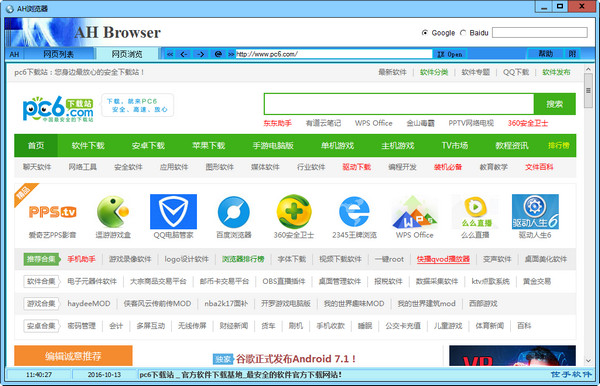
Task: Click the 2016-10-13 status bar date
Action: (x=104, y=375)
